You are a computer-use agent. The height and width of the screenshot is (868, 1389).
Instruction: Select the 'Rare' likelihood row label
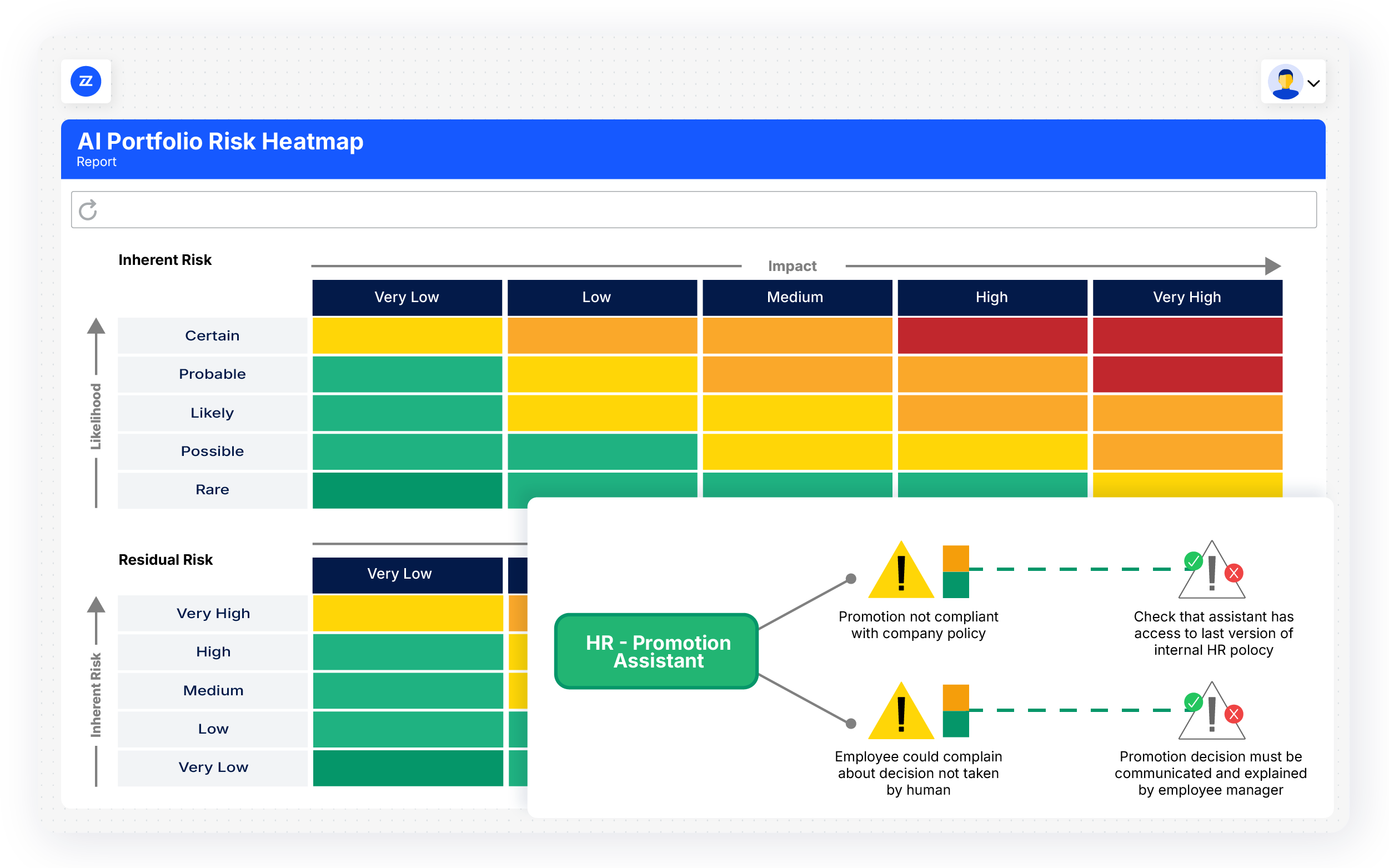(x=212, y=490)
